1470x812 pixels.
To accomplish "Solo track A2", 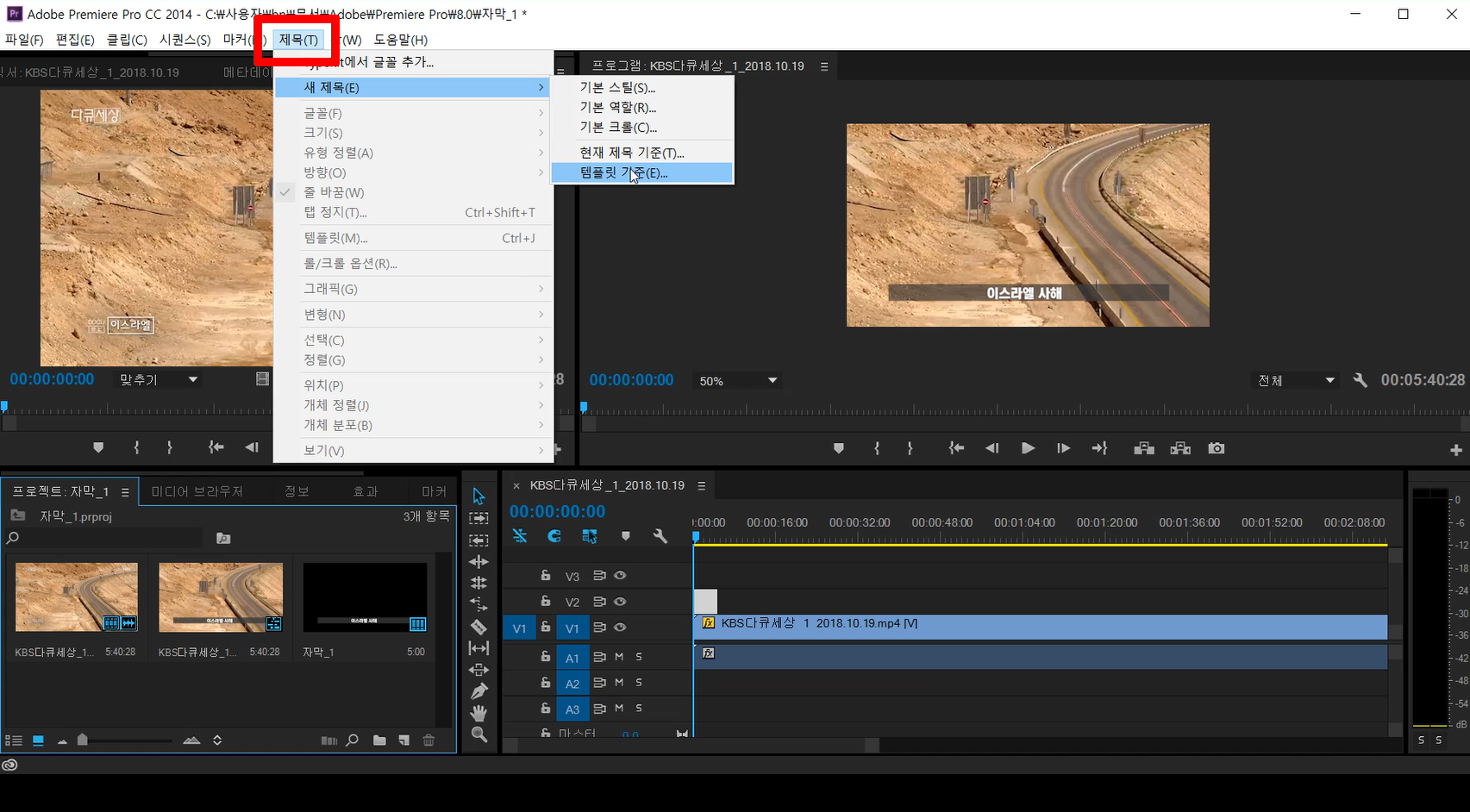I will 639,683.
